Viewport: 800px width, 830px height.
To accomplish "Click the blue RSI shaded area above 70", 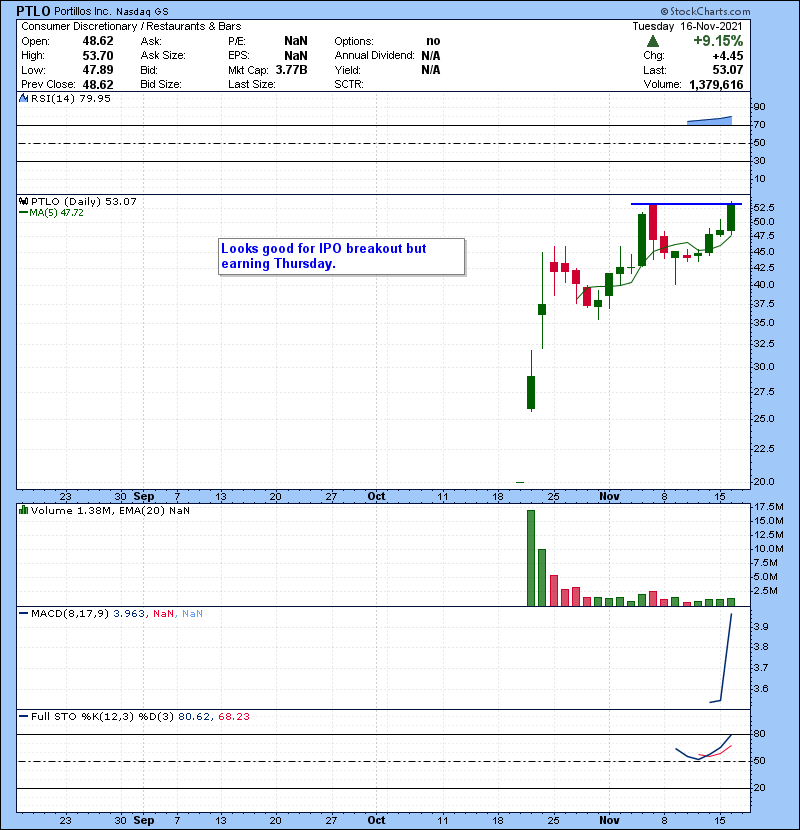I will tap(712, 121).
